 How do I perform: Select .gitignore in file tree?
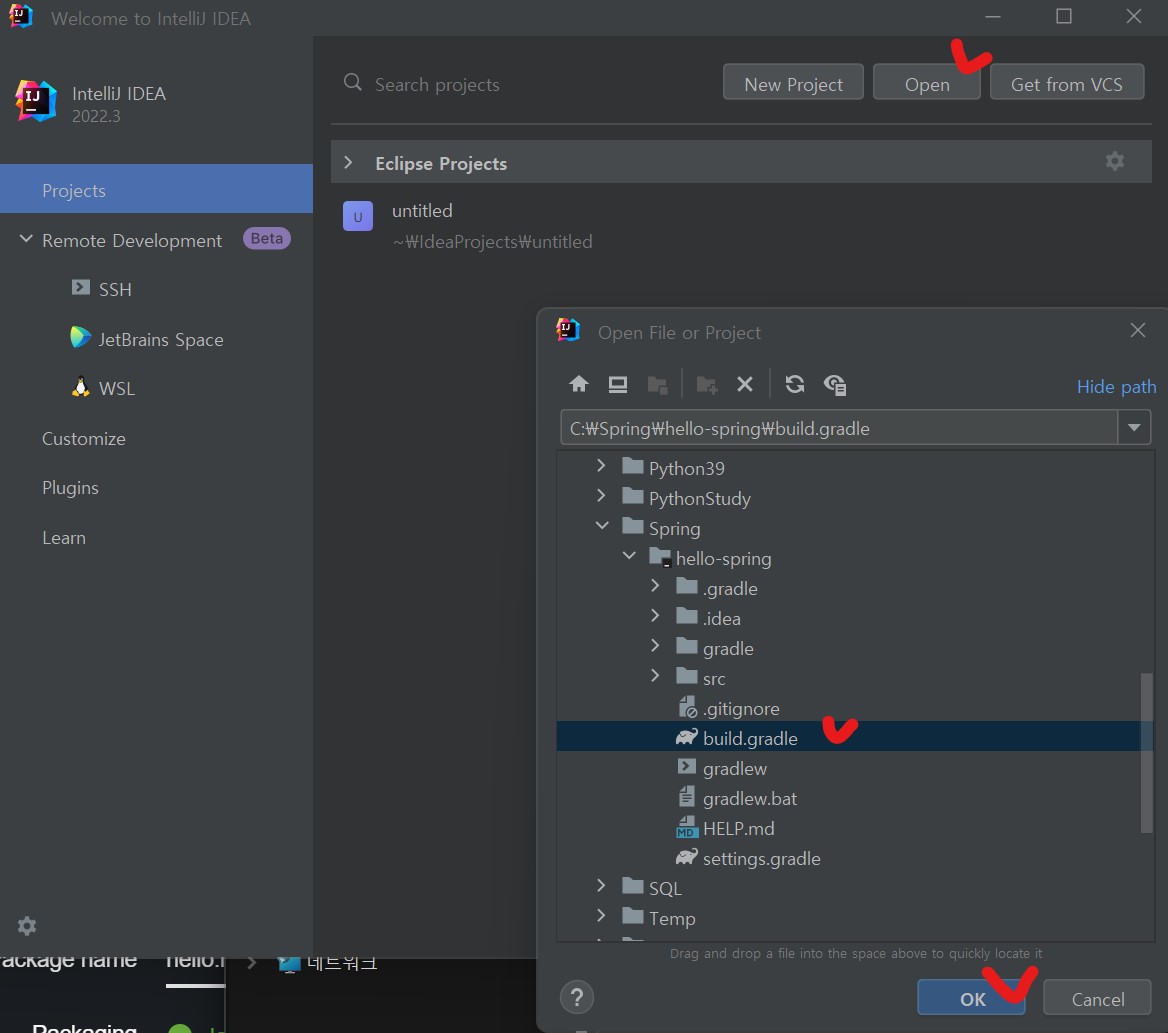click(741, 708)
